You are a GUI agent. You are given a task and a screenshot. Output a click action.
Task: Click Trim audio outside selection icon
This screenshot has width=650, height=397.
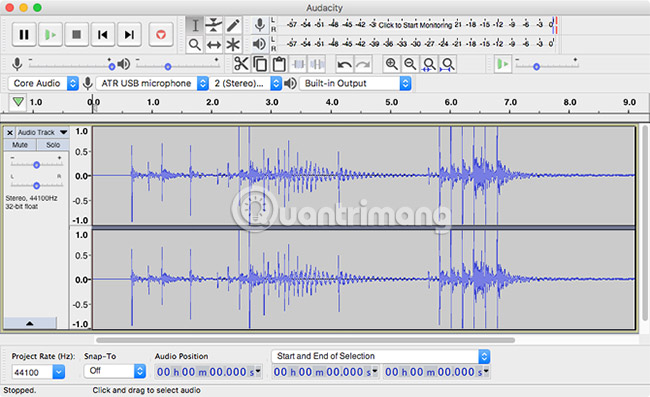(298, 64)
